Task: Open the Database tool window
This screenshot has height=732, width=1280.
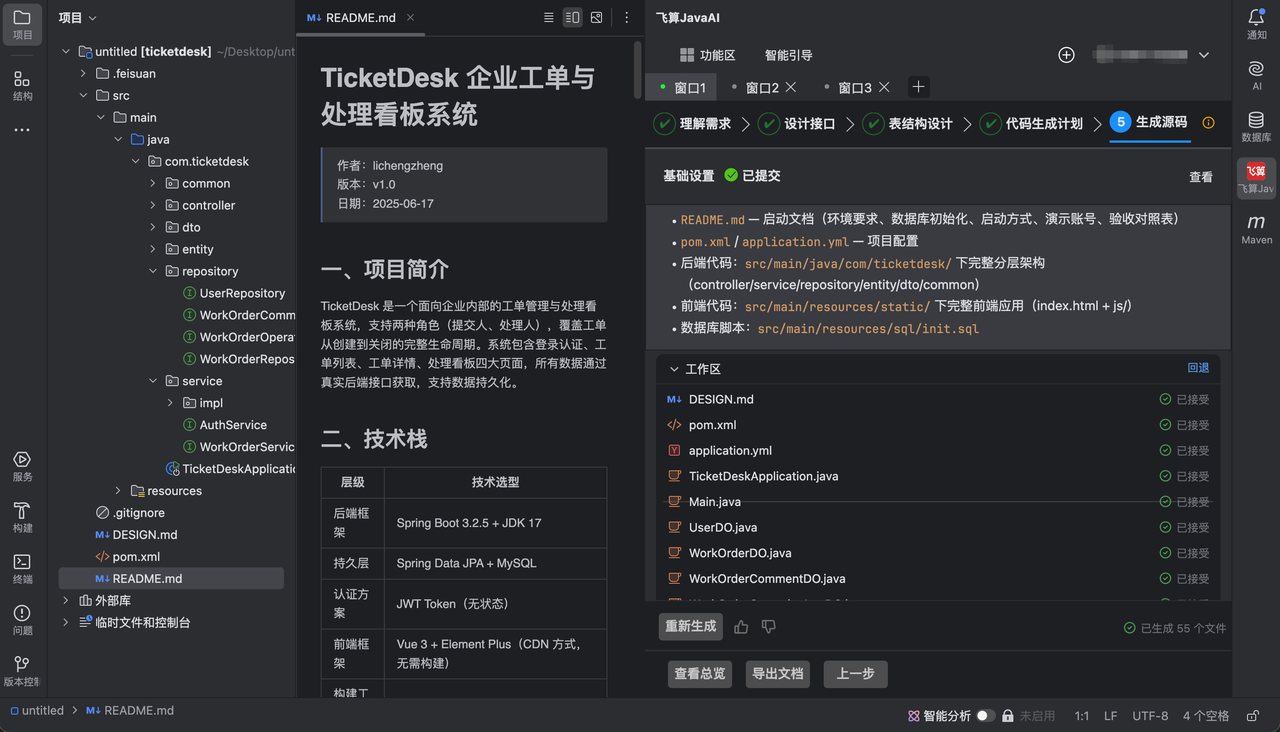Action: pos(1257,127)
